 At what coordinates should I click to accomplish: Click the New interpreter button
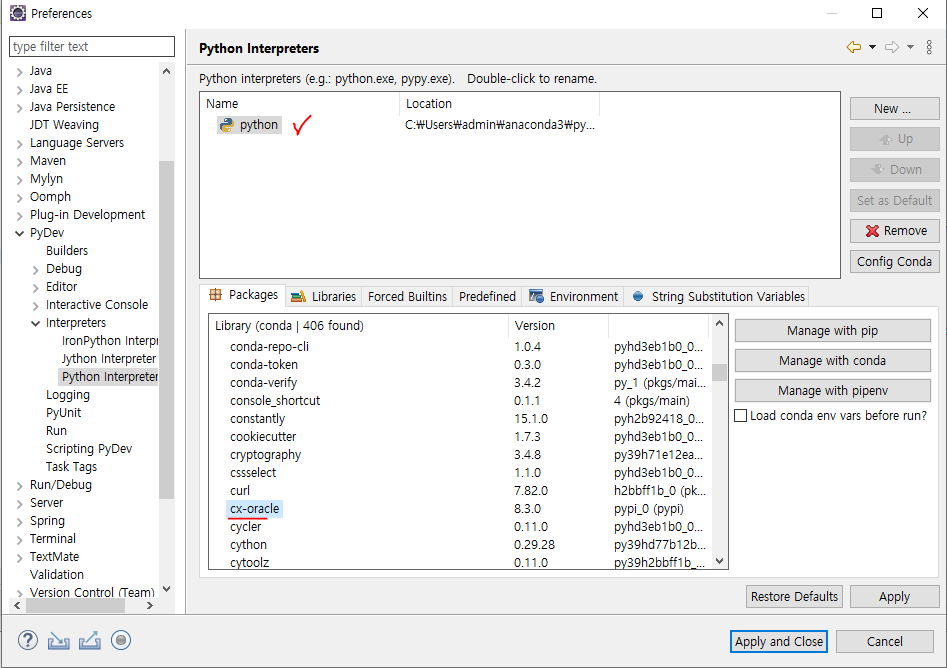(894, 109)
